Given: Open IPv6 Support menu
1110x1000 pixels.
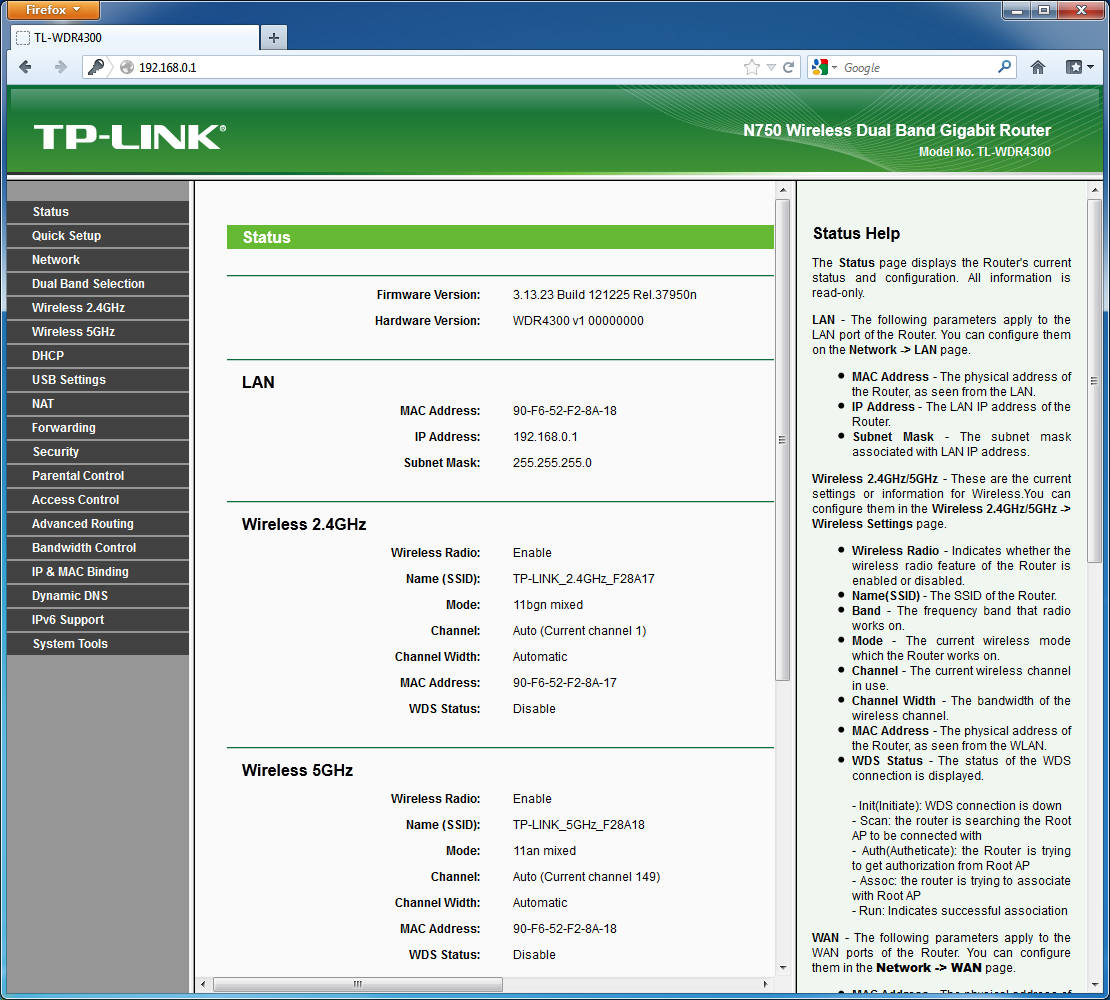Looking at the screenshot, I should [x=98, y=621].
